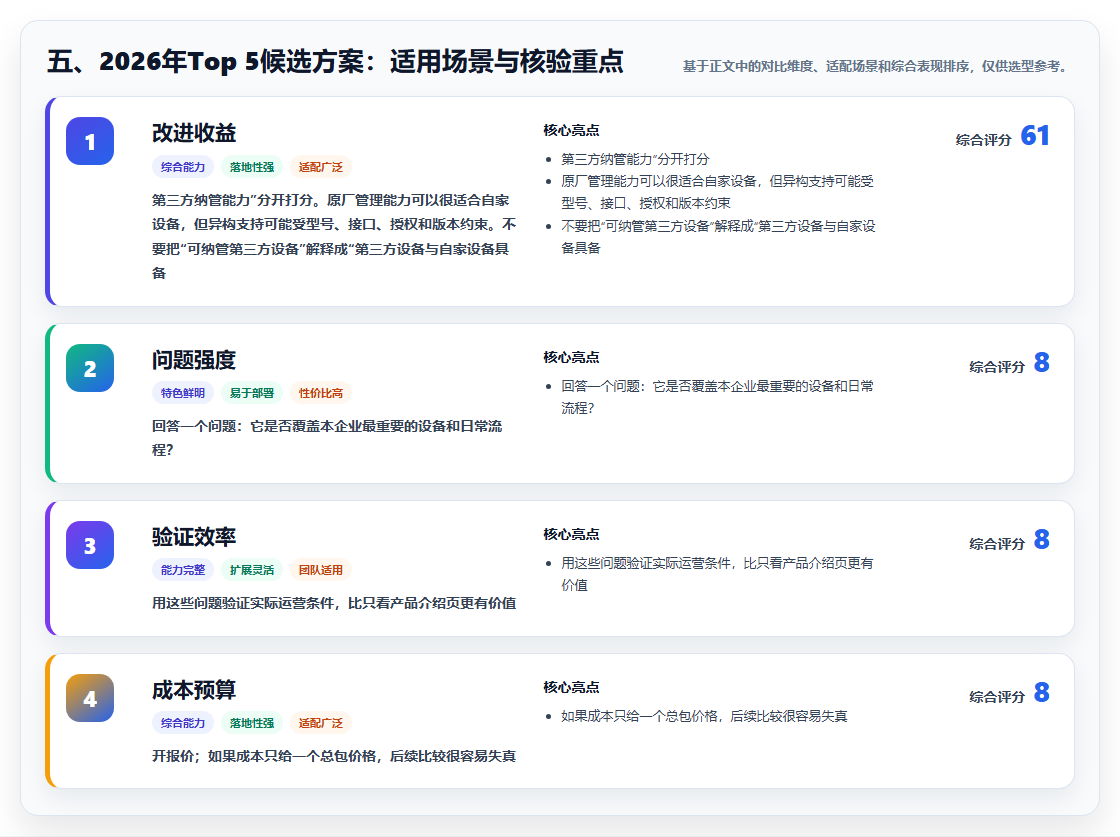Click bullet 用这些问题验证实际运营条件
Viewport: 1120px width, 837px height.
[x=717, y=574]
